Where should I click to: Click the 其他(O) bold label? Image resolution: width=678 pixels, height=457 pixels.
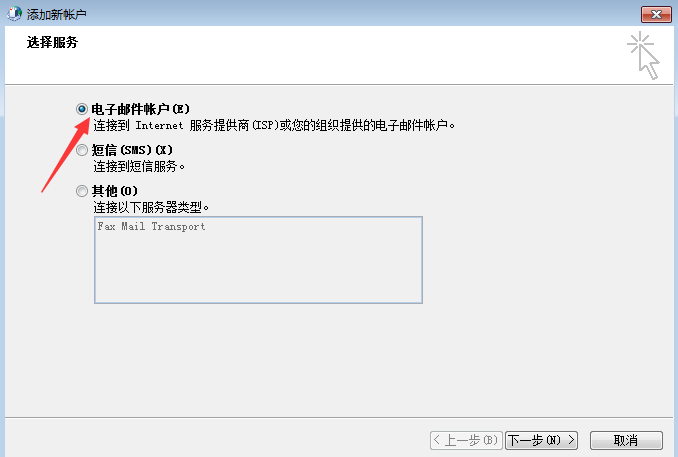[115, 191]
